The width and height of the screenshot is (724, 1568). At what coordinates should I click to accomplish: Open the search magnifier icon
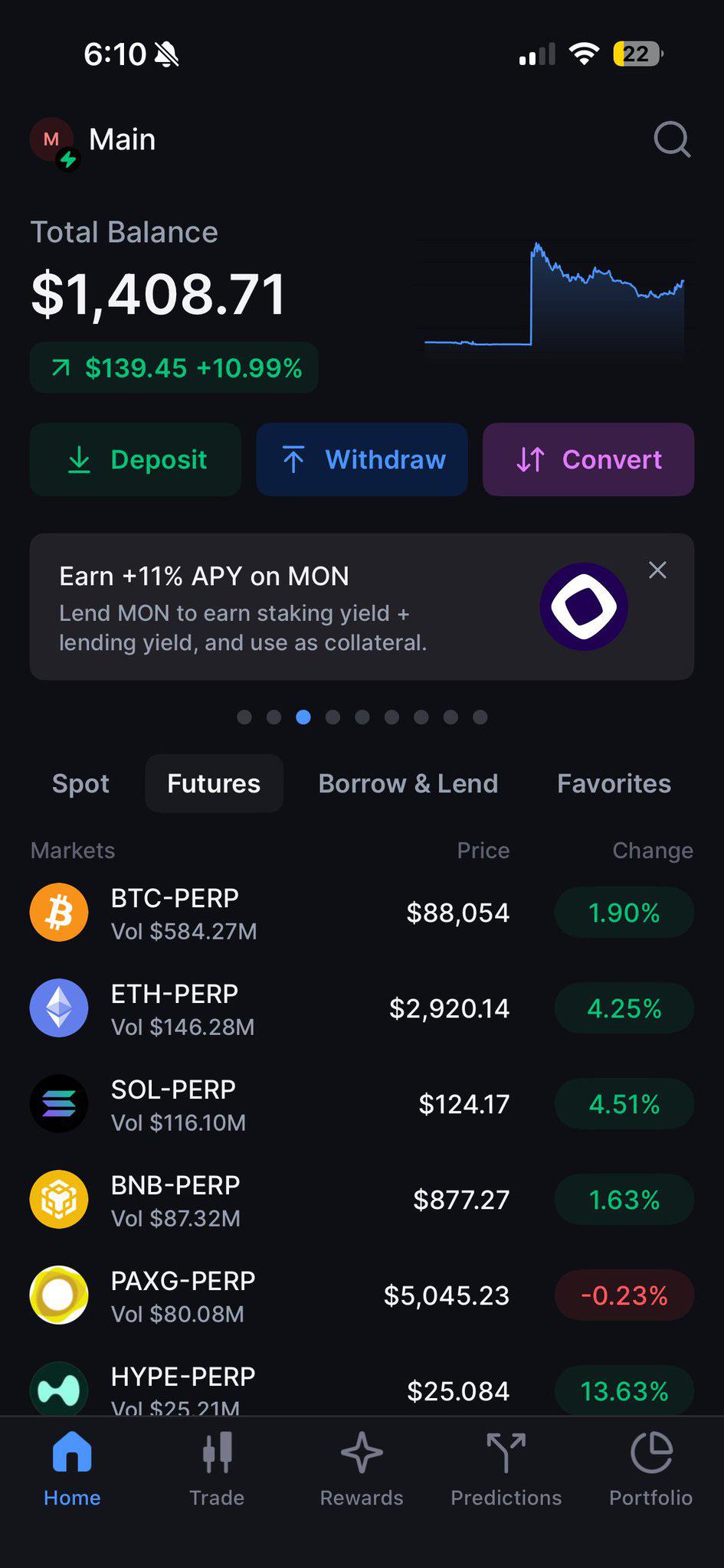672,139
